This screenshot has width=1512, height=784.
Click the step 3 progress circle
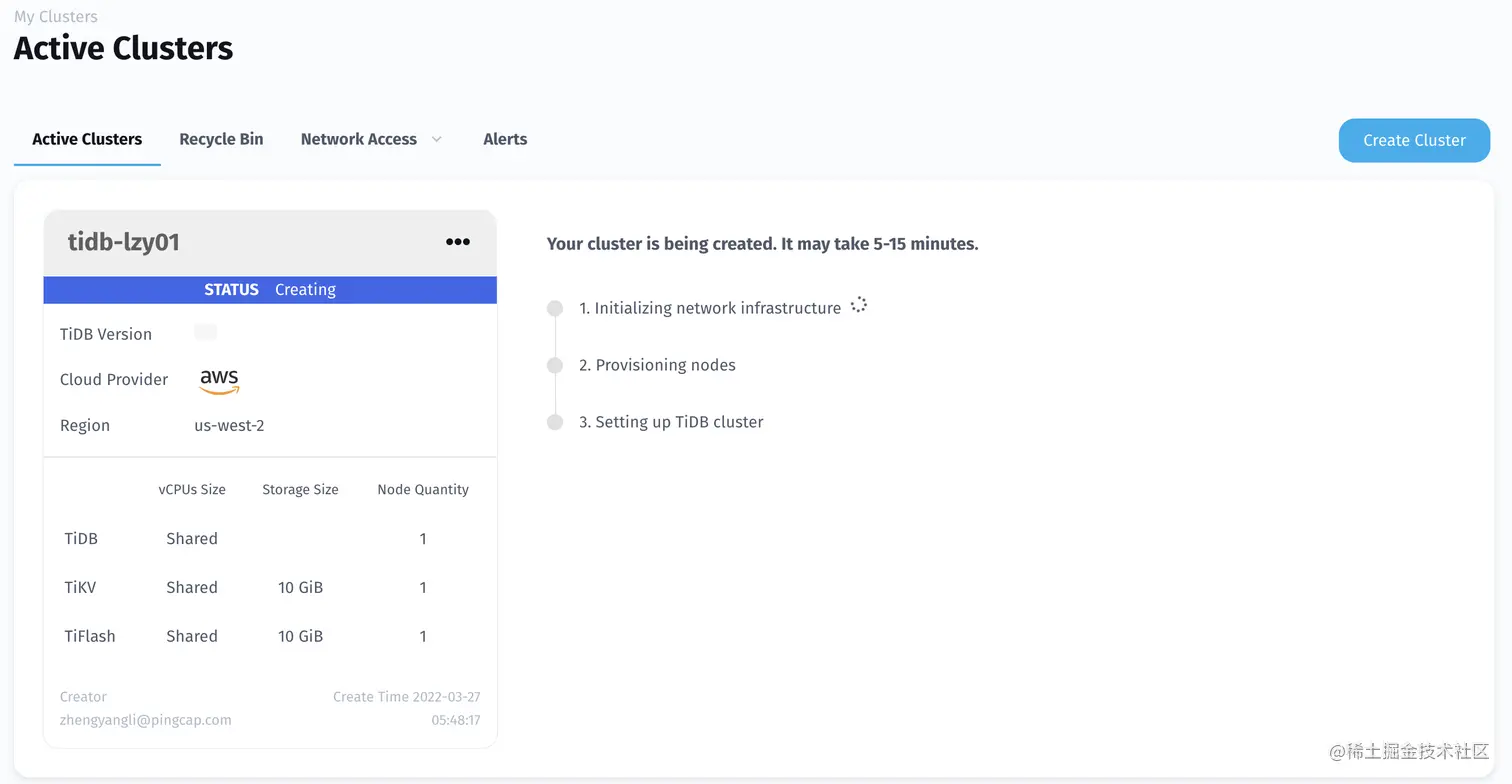[x=555, y=422]
